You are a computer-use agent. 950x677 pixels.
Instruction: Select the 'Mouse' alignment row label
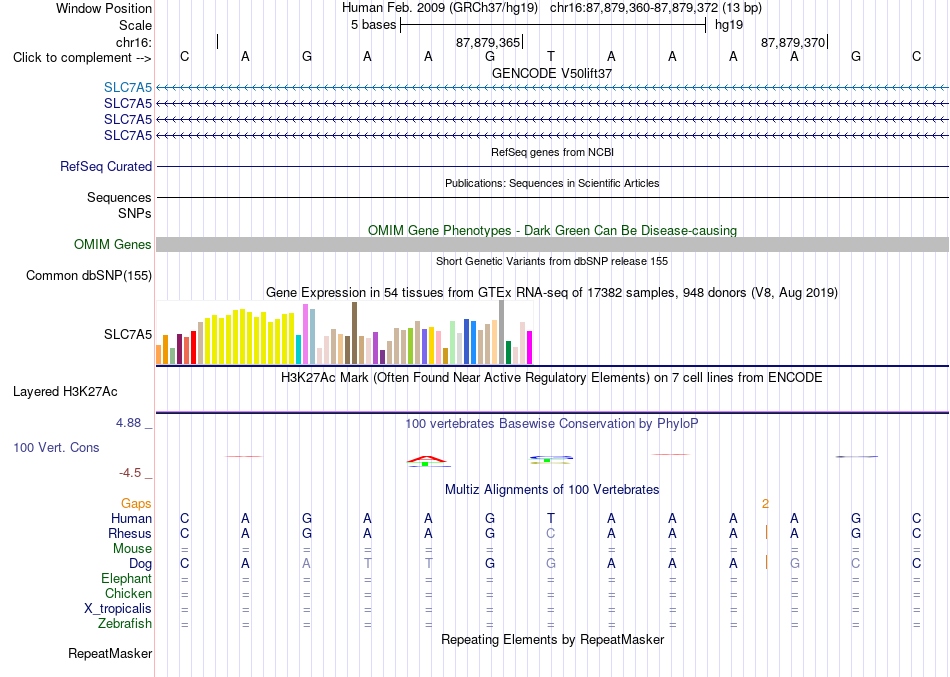[132, 549]
